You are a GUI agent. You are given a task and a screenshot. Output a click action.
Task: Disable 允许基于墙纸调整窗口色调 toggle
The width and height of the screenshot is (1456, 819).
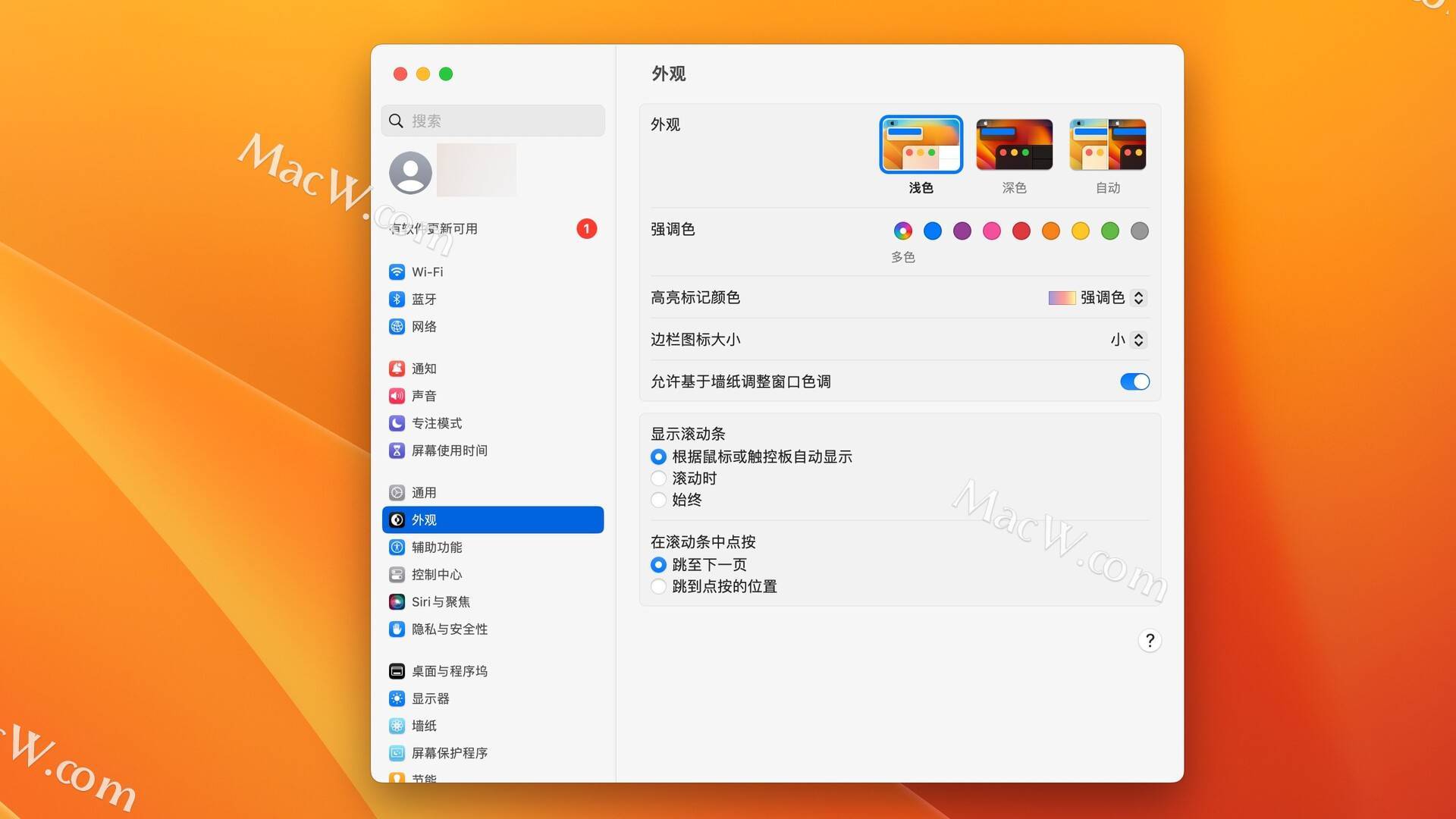click(x=1134, y=381)
